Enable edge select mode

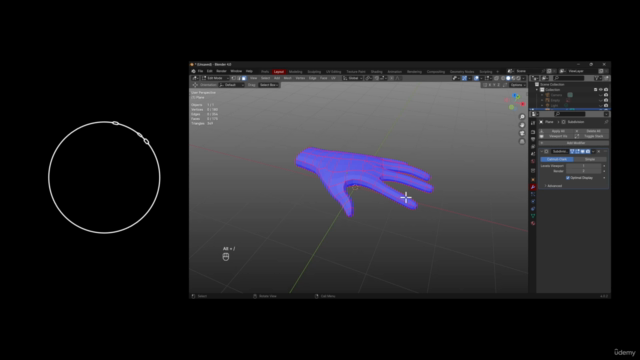pyautogui.click(x=239, y=78)
